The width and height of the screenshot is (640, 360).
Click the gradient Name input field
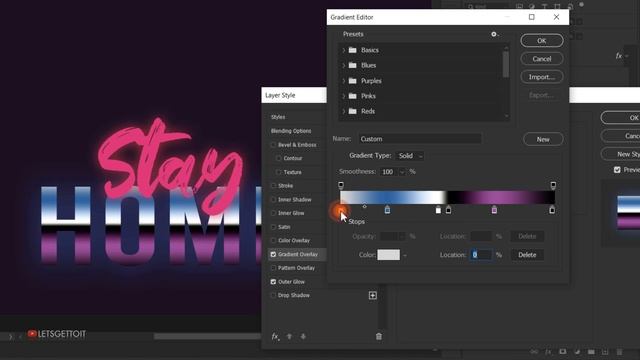tap(420, 139)
